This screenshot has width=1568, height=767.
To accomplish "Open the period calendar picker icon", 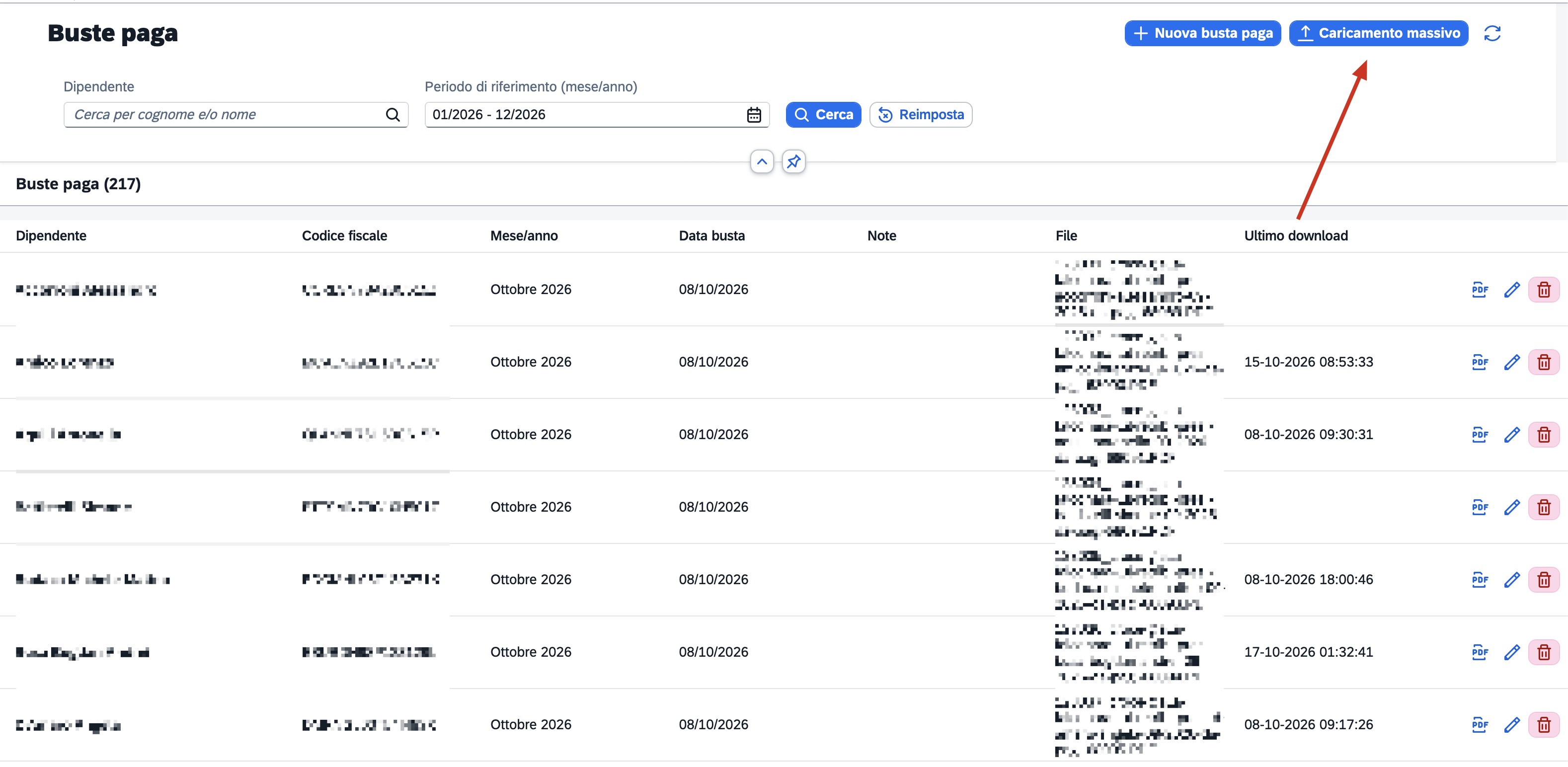I will pos(754,114).
